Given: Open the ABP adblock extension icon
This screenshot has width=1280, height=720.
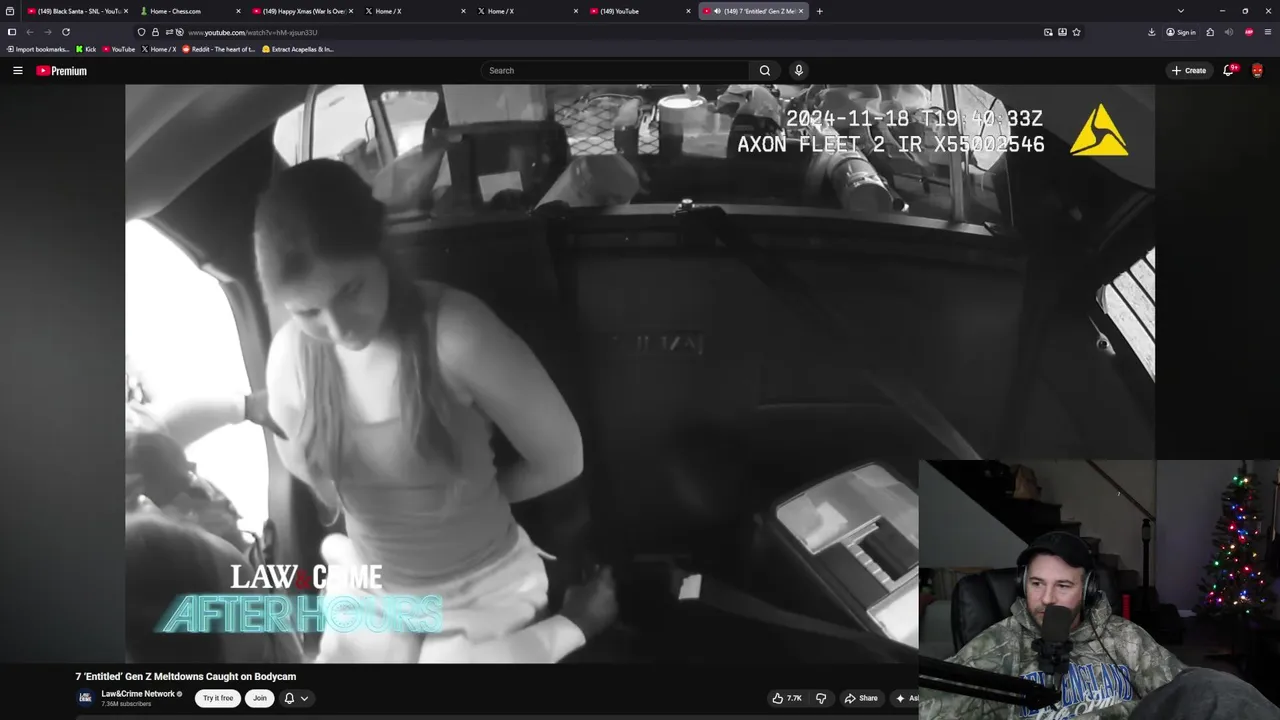Looking at the screenshot, I should point(1249,32).
